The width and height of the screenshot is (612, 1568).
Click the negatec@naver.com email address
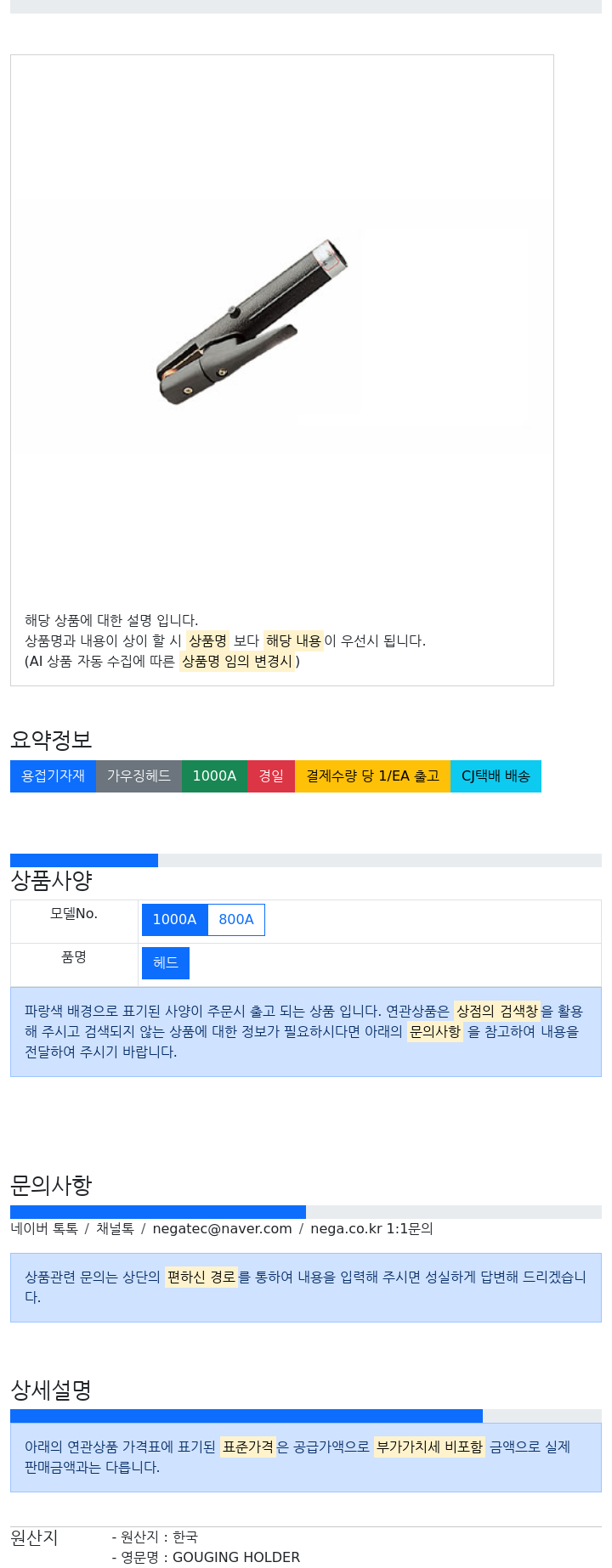[222, 1229]
